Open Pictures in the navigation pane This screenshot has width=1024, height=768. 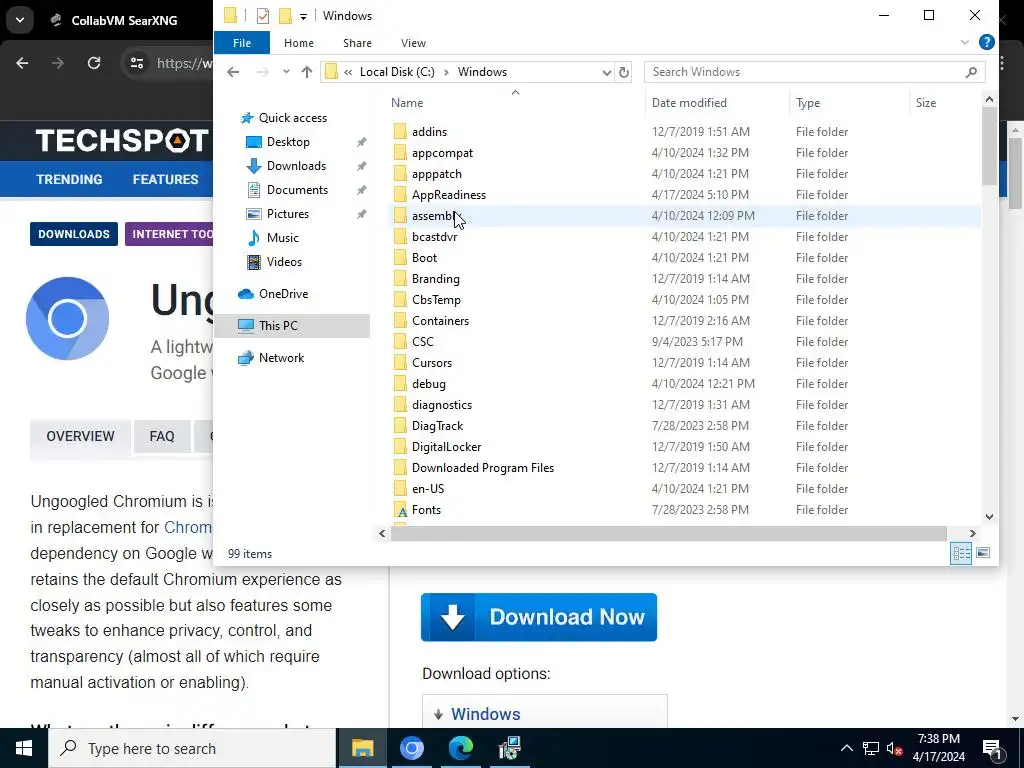pyautogui.click(x=287, y=214)
